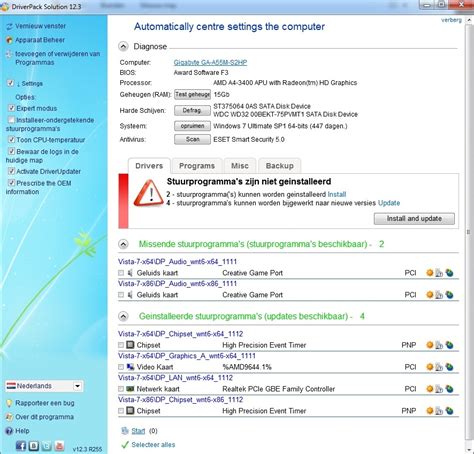Collapse the Geinstalleerde stuurprogramma's section
474x454 pixels.
(x=123, y=316)
